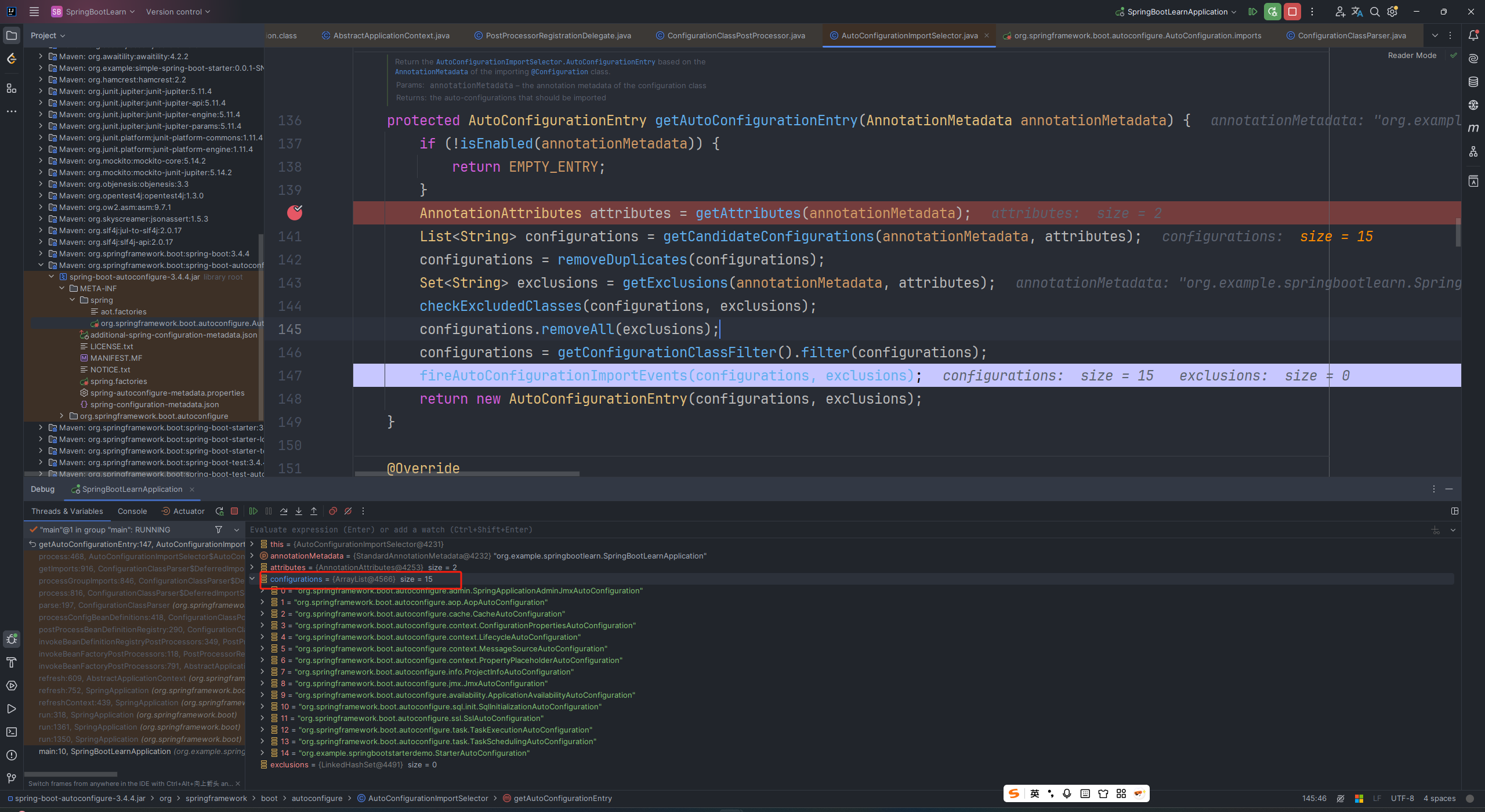Open the Database tool window on right sidebar
This screenshot has height=812, width=1485.
tap(1473, 82)
